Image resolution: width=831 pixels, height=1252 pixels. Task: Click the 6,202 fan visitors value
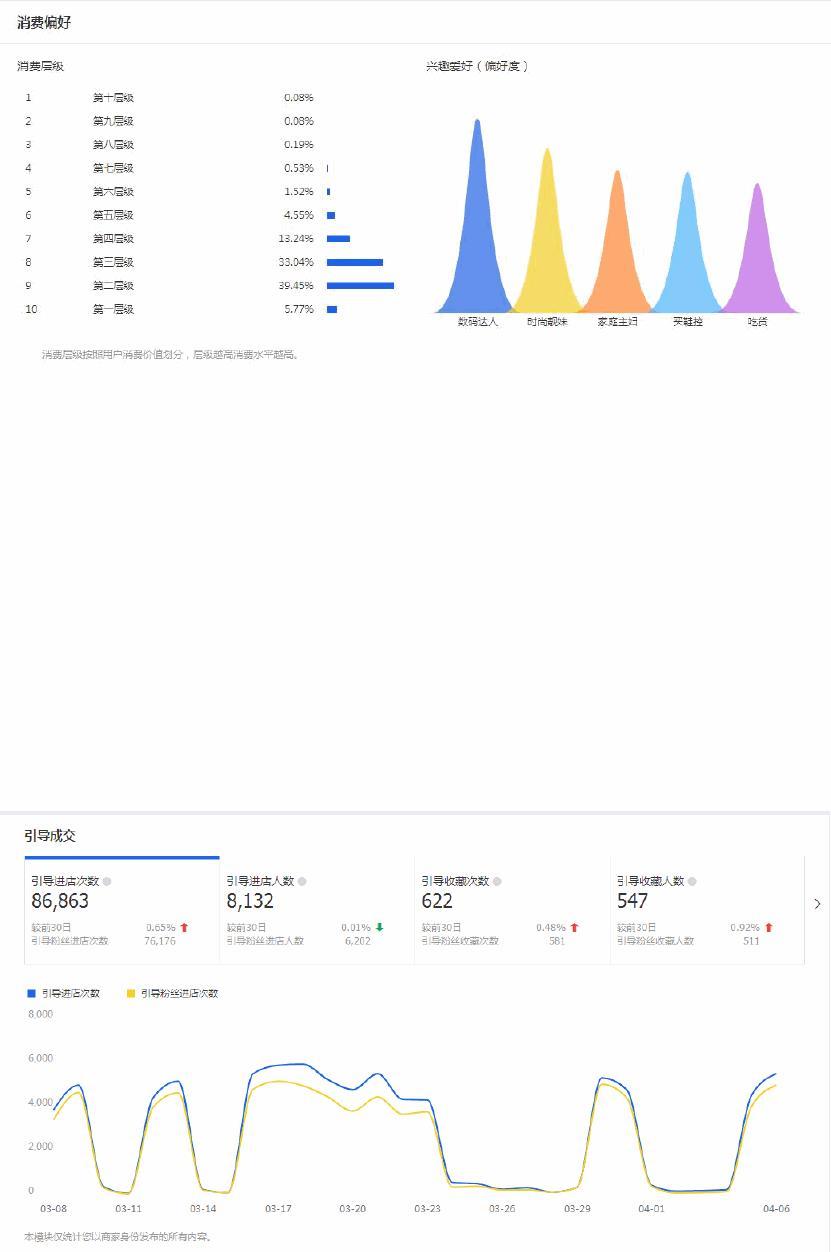pos(357,941)
